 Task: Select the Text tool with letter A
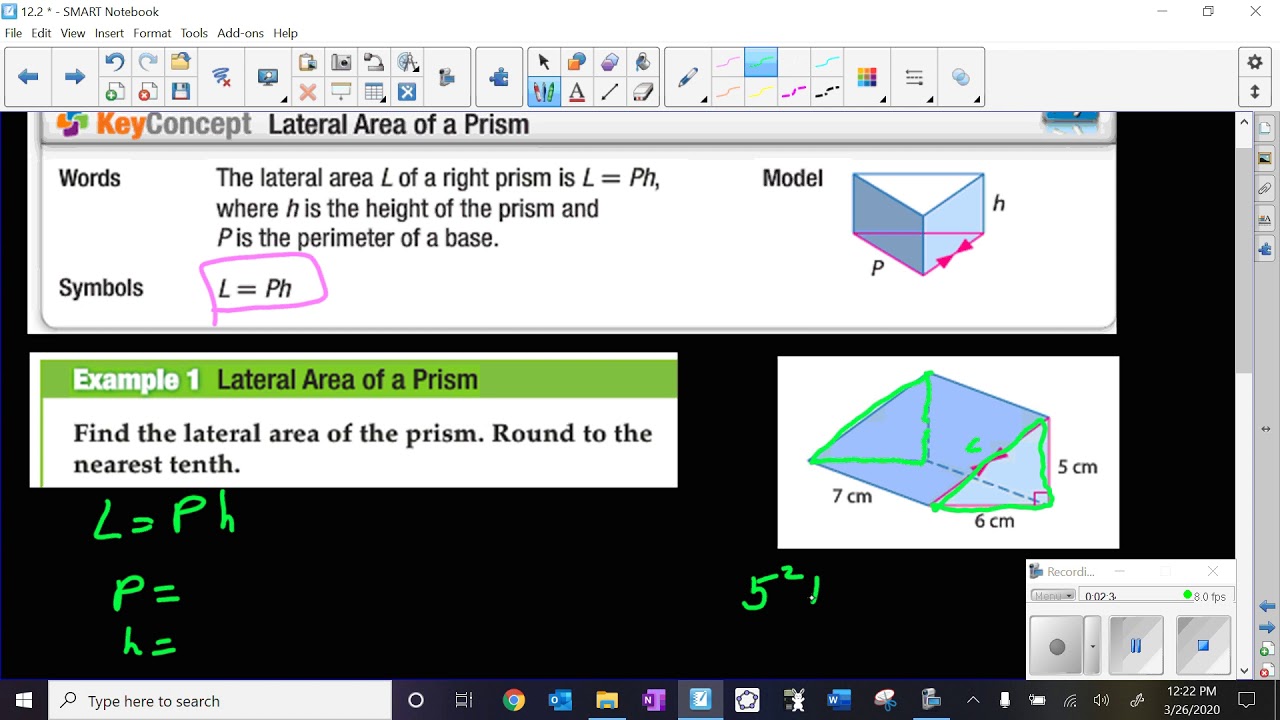click(577, 92)
